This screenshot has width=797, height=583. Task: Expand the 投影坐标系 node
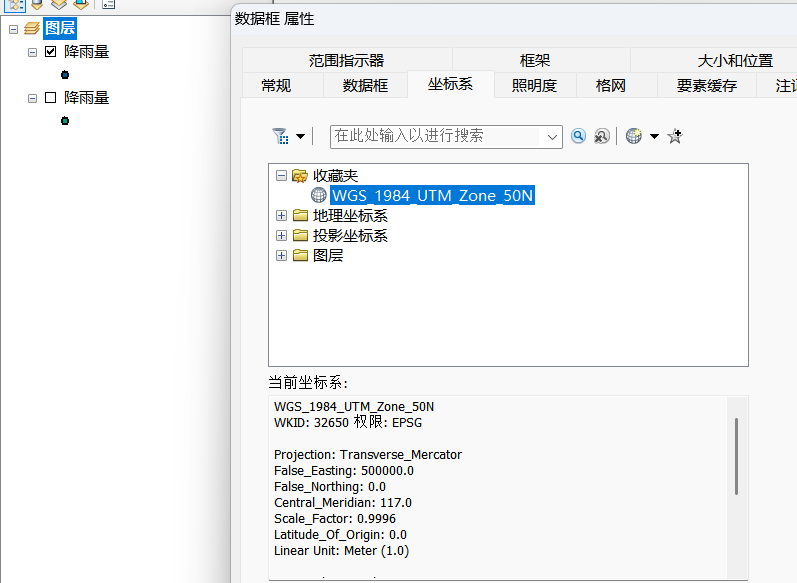click(x=281, y=235)
